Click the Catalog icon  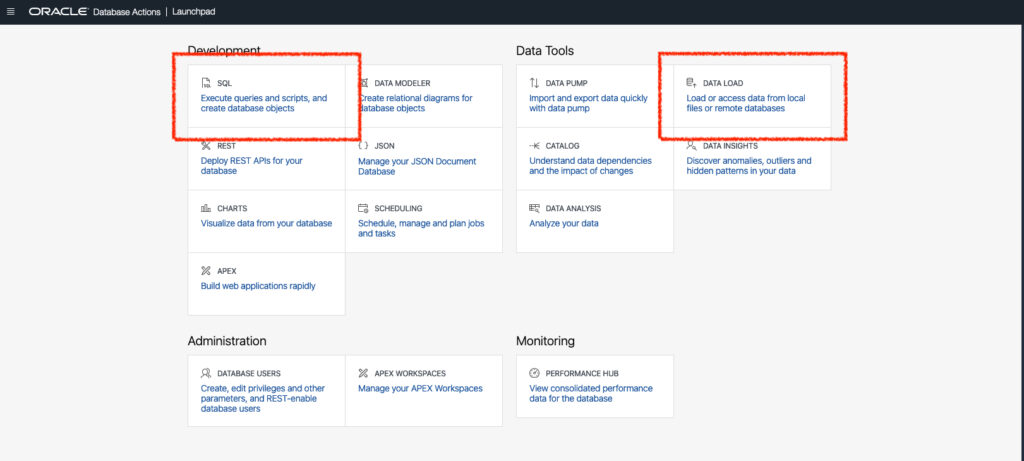click(x=534, y=146)
